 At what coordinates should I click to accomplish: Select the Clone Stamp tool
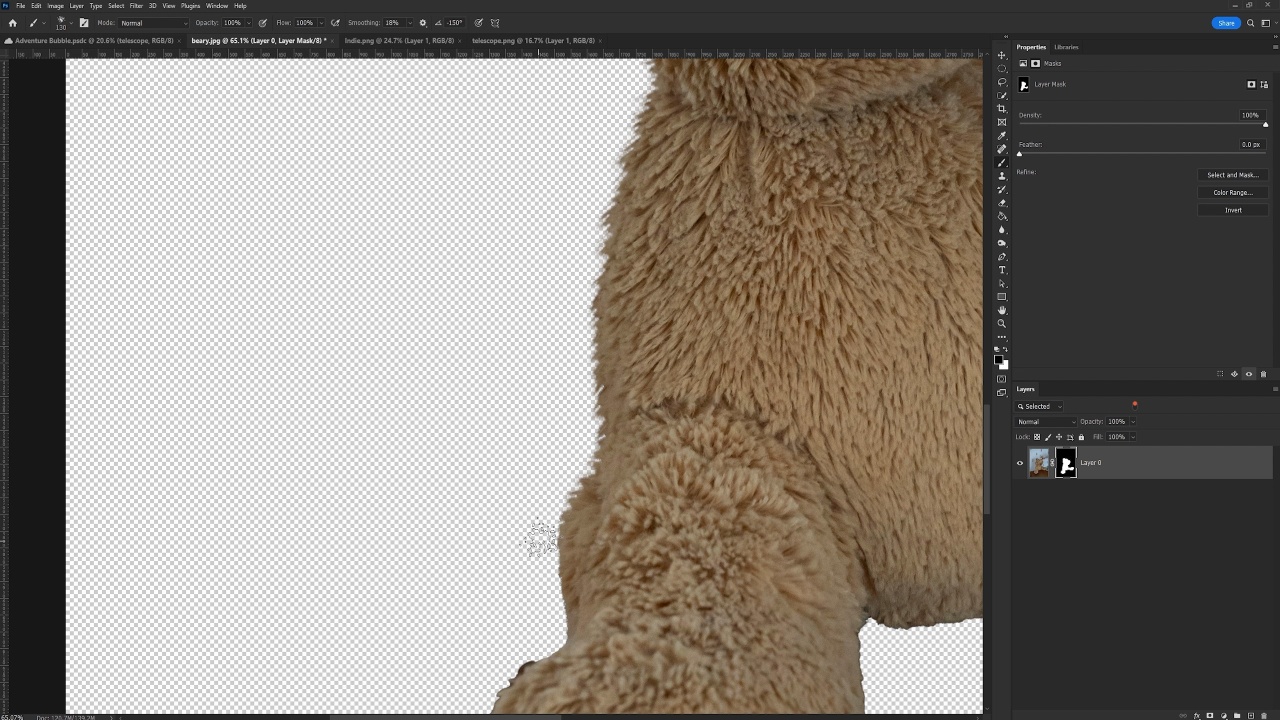[1002, 176]
